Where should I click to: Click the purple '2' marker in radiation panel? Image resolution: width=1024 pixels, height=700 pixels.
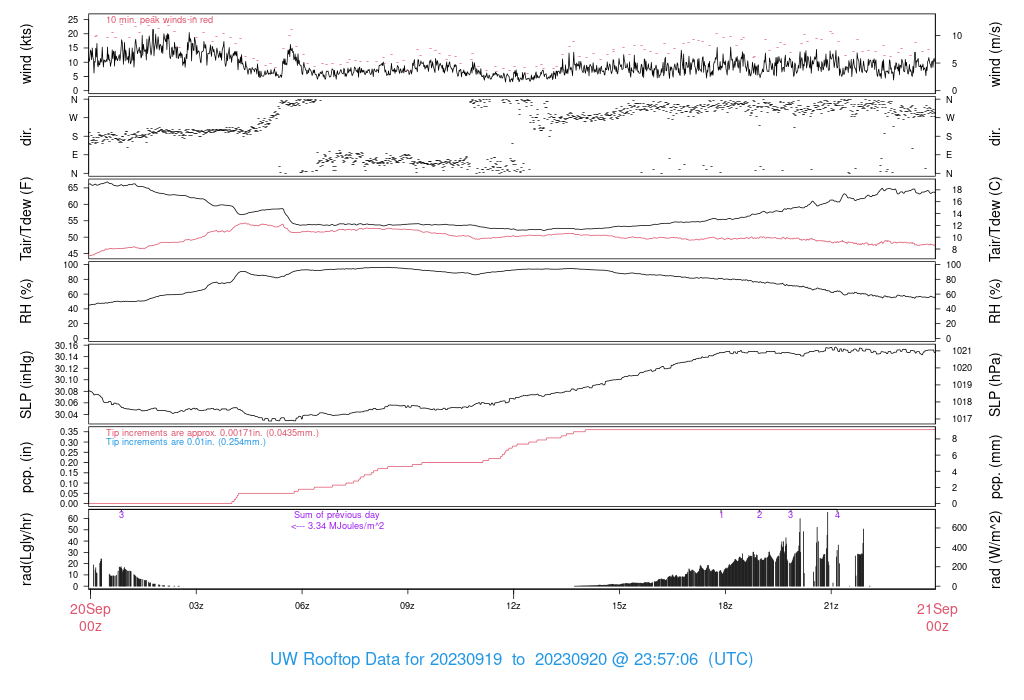(760, 515)
